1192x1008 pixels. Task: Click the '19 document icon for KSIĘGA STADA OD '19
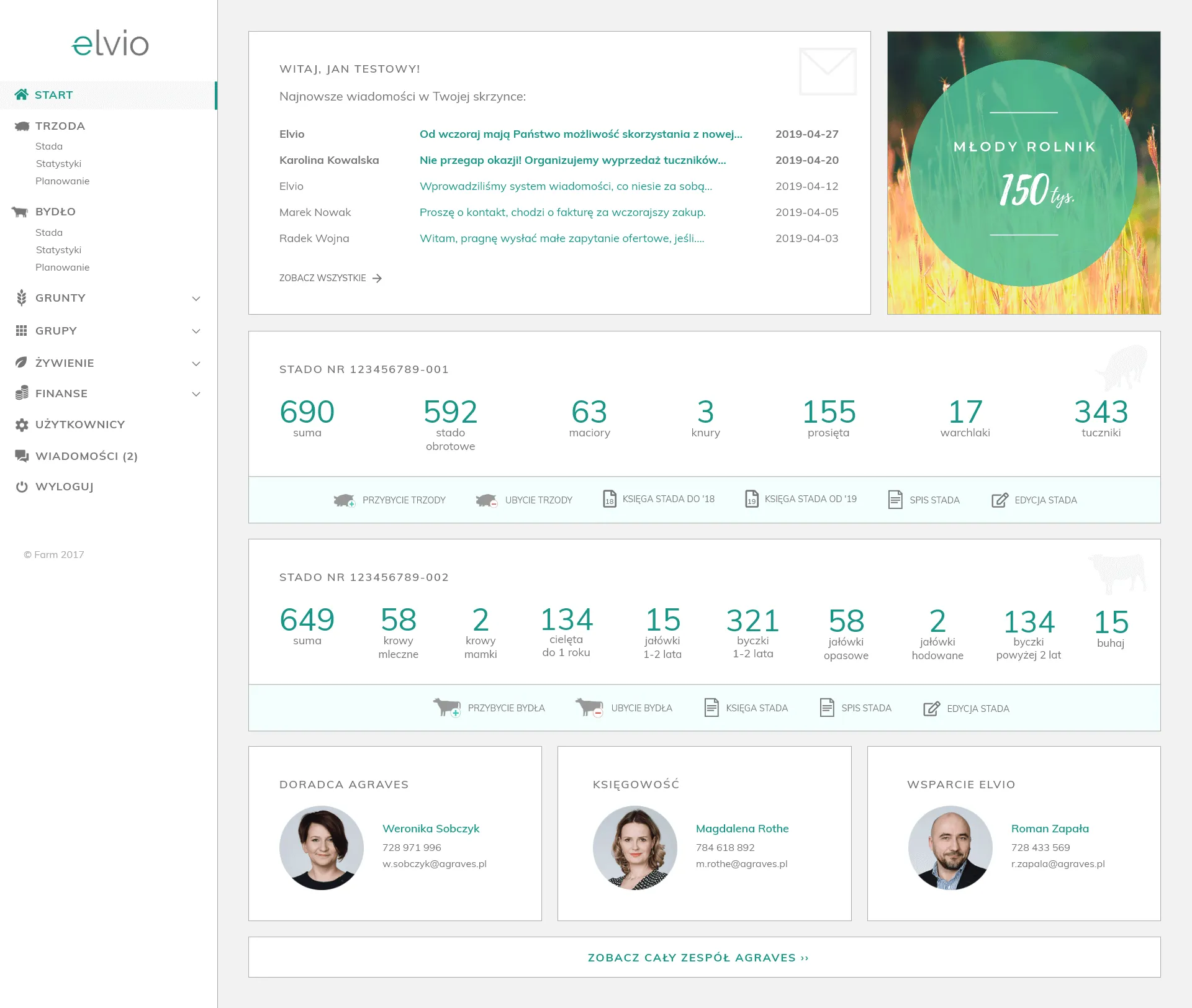pyautogui.click(x=752, y=499)
